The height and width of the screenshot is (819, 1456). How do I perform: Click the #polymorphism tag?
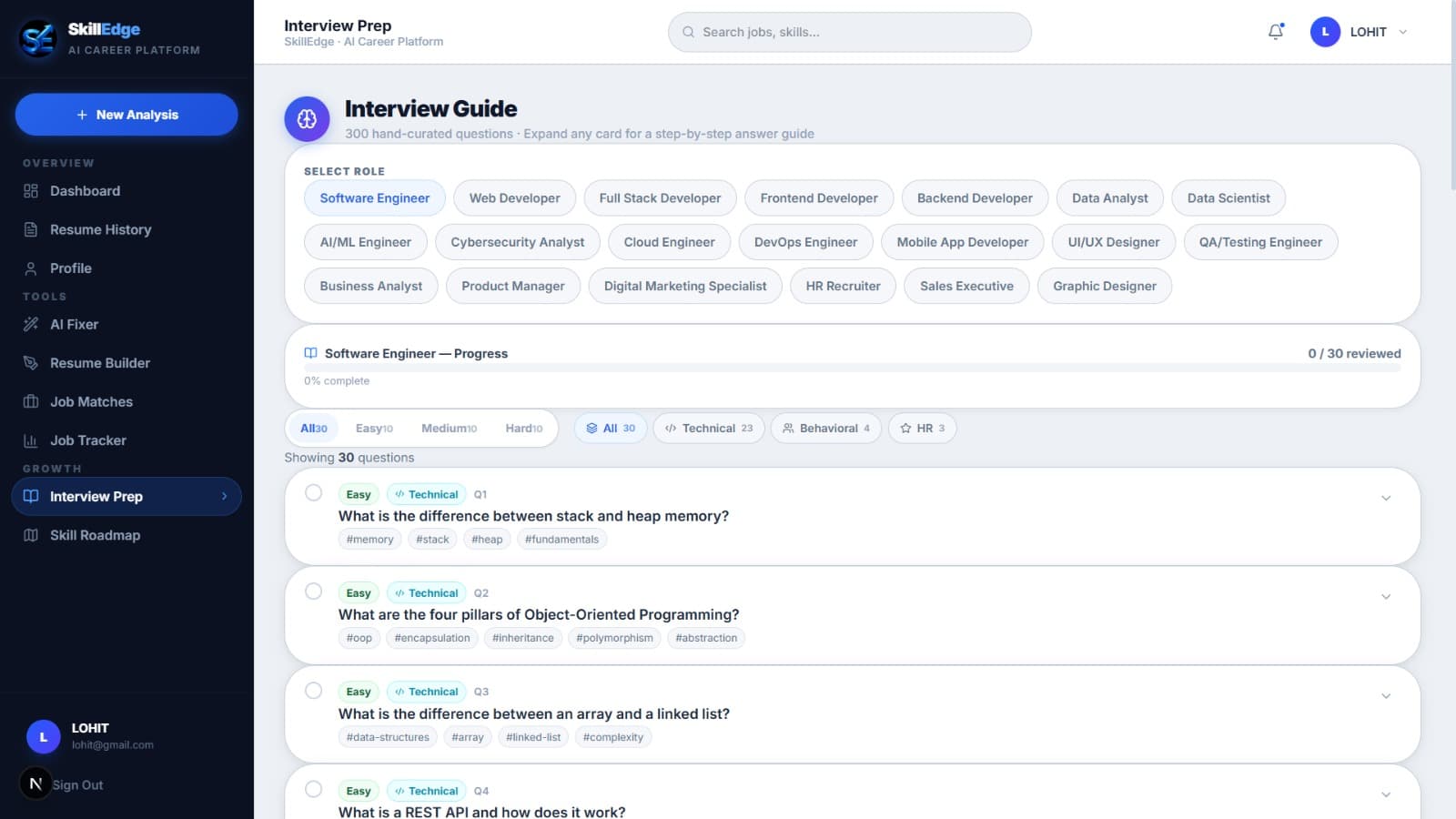point(614,638)
